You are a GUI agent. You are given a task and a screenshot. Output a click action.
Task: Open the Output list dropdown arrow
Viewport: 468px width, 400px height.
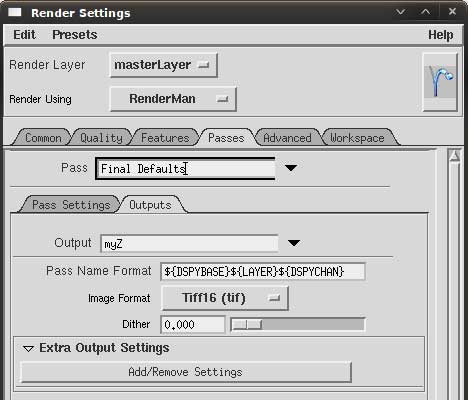(x=294, y=243)
